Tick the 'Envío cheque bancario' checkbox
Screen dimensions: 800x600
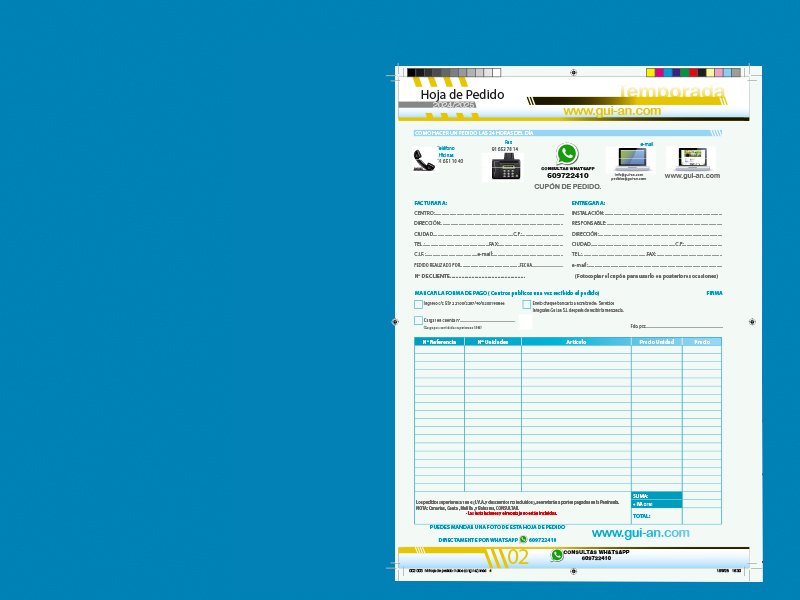pos(527,304)
